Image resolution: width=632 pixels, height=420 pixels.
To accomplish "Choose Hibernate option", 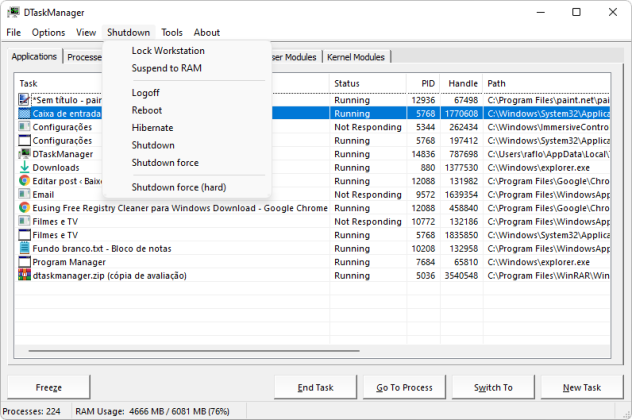I will point(152,128).
